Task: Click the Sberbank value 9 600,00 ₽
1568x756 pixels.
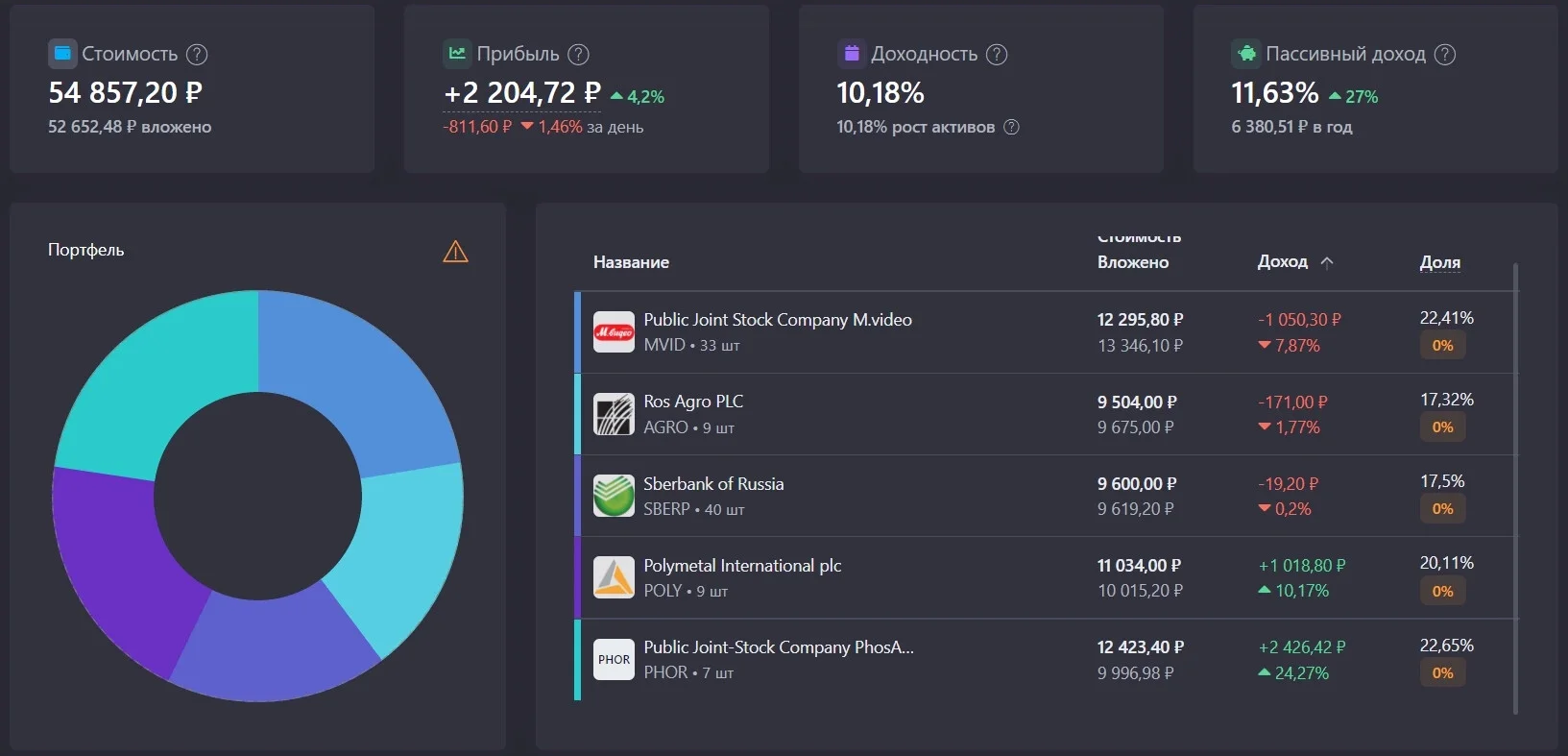Action: [1137, 484]
